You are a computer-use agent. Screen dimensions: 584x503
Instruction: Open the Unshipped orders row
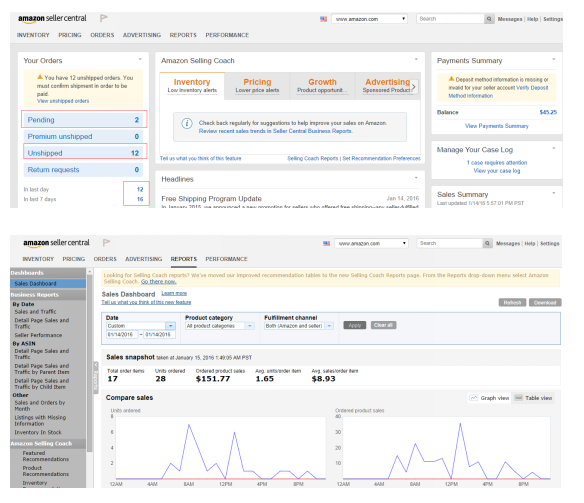click(83, 153)
